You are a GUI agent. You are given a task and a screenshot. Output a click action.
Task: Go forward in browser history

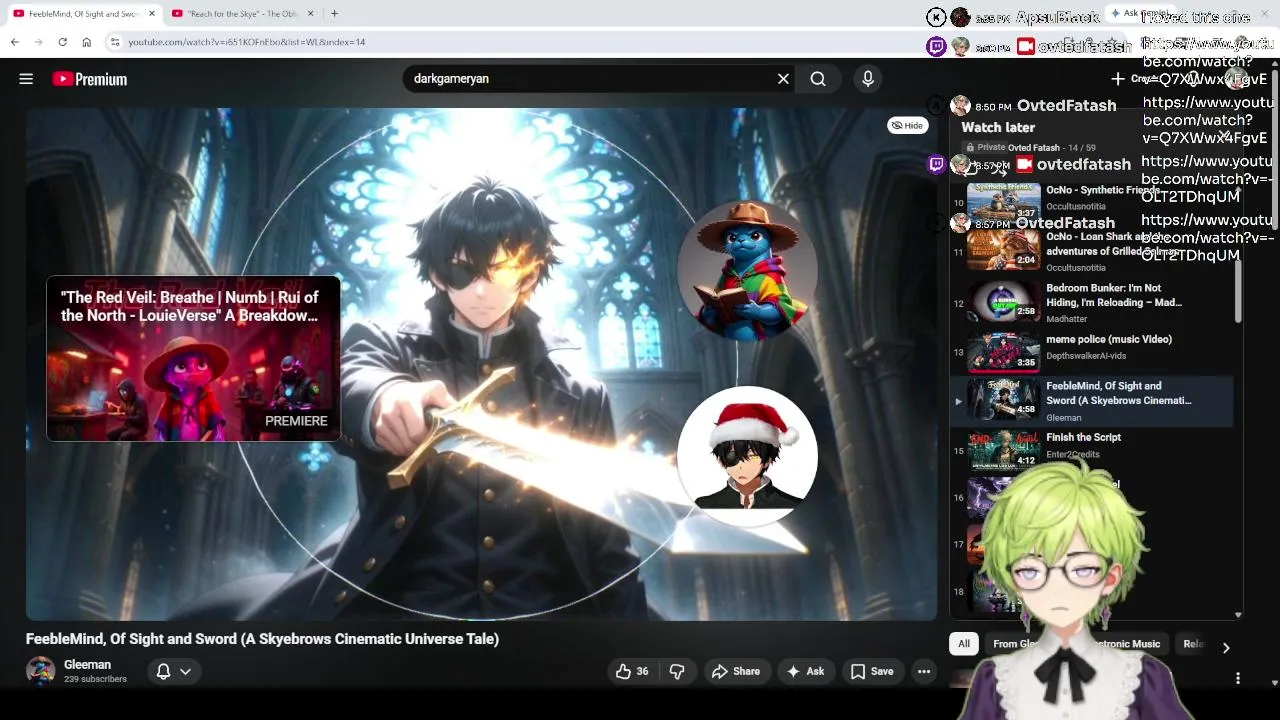click(x=38, y=42)
